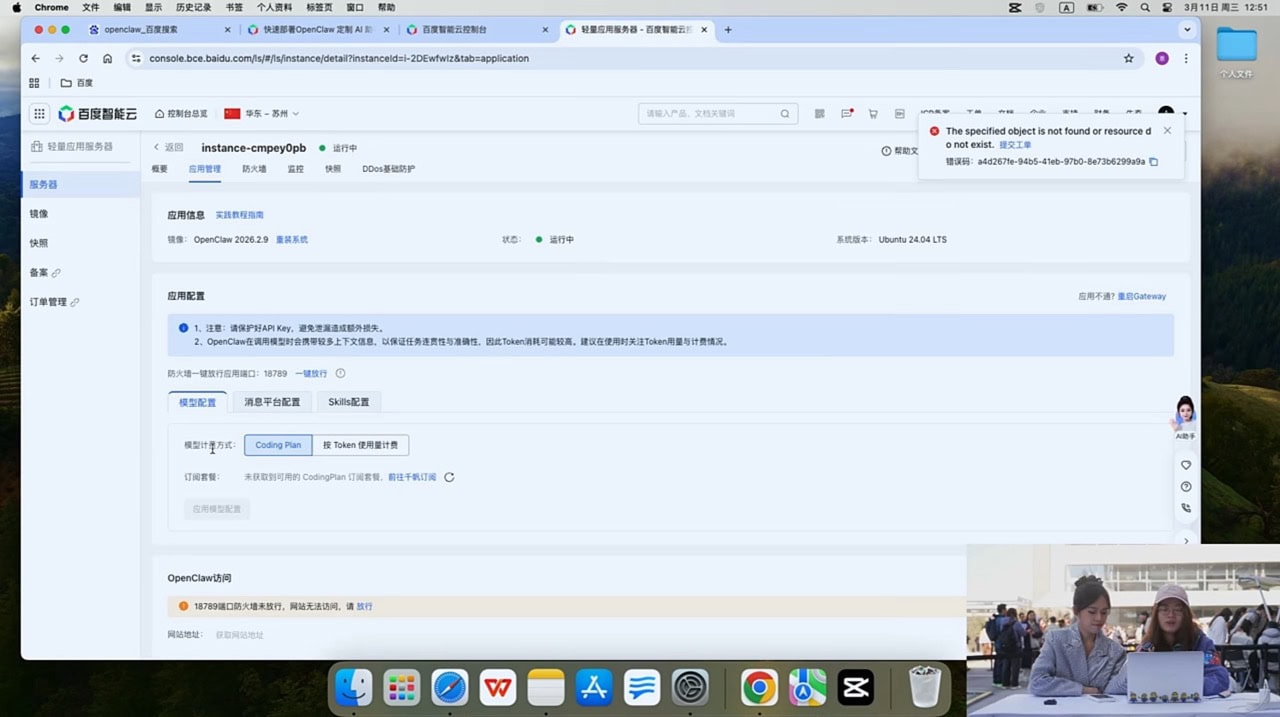1280x717 pixels.
Task: Click the phone support icon in right sidebar
Action: coord(1186,508)
